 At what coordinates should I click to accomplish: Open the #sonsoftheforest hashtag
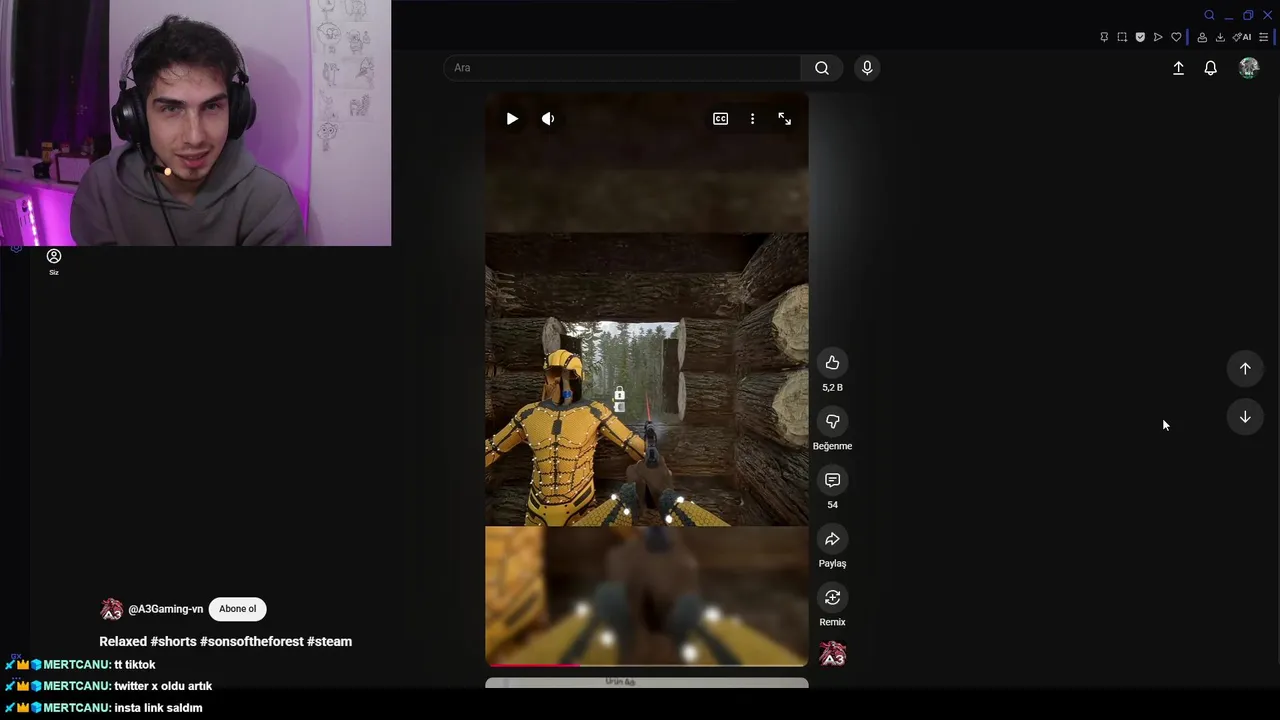251,642
